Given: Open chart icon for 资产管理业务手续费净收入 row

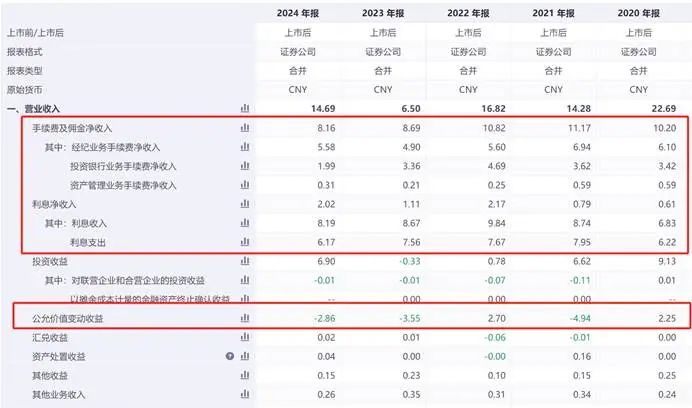Looking at the screenshot, I should pos(245,185).
